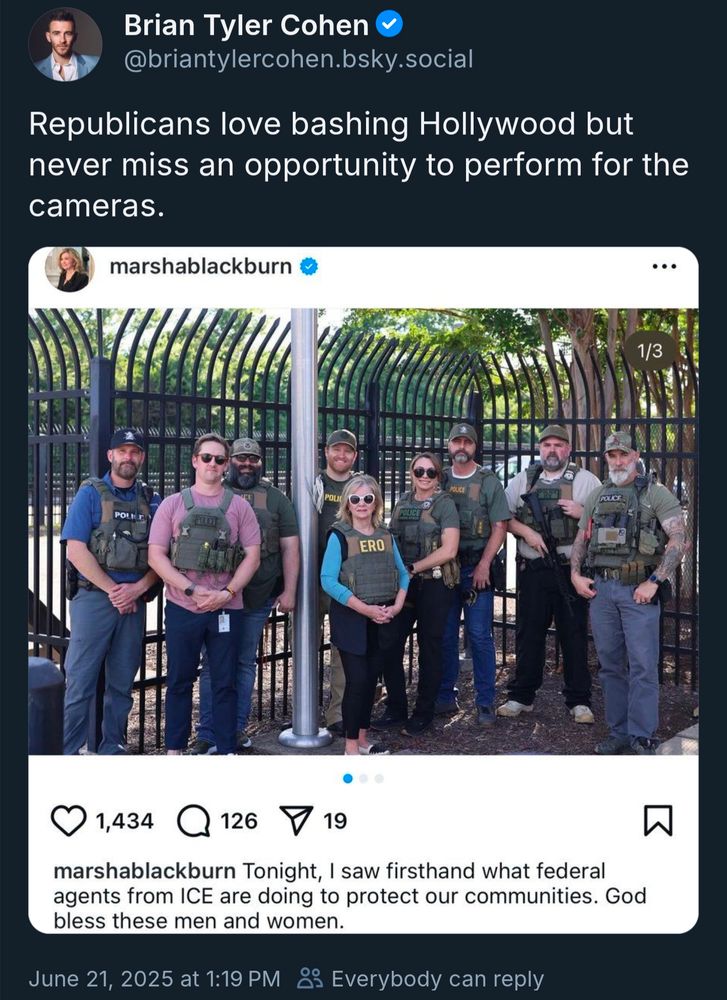Image resolution: width=727 pixels, height=1000 pixels.
Task: Click marshablackburn's blue verified badge
Action: point(309,267)
